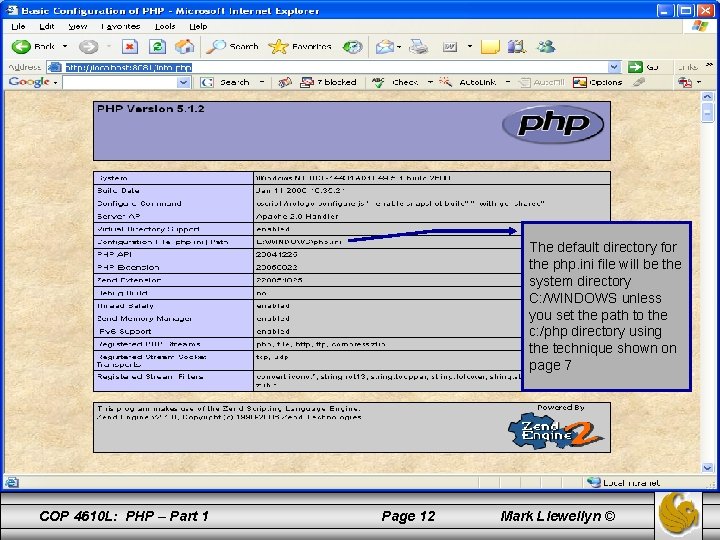Expand the Mail button dropdown arrow
This screenshot has height=540, width=720.
[x=399, y=46]
